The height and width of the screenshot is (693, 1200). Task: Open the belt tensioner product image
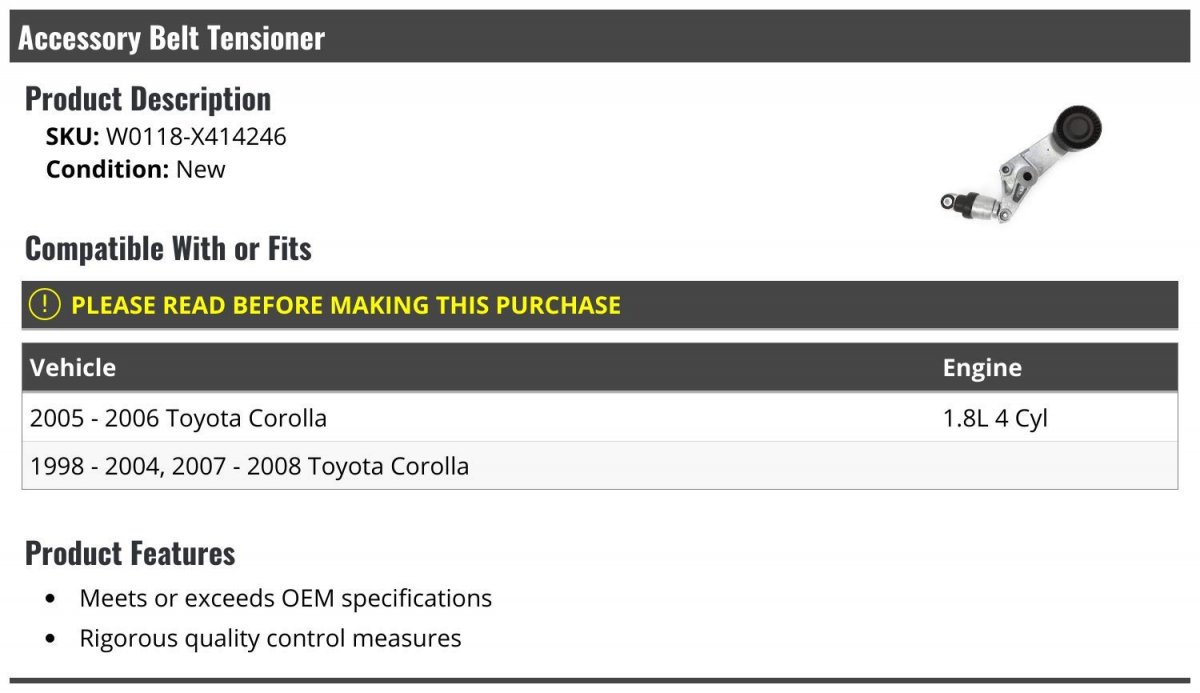1020,161
